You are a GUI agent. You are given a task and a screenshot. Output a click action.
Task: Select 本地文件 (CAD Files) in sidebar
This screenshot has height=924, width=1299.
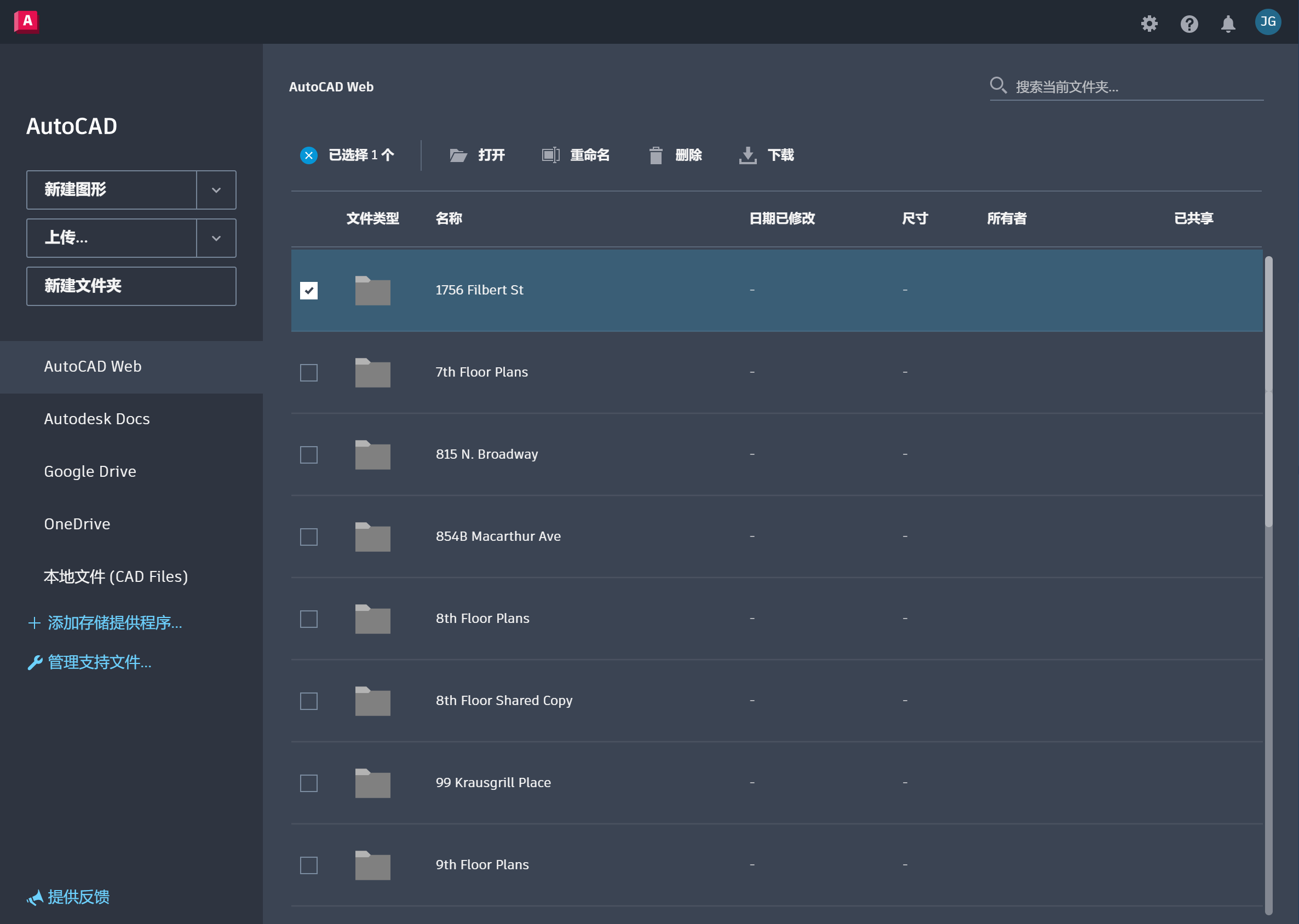pyautogui.click(x=131, y=576)
